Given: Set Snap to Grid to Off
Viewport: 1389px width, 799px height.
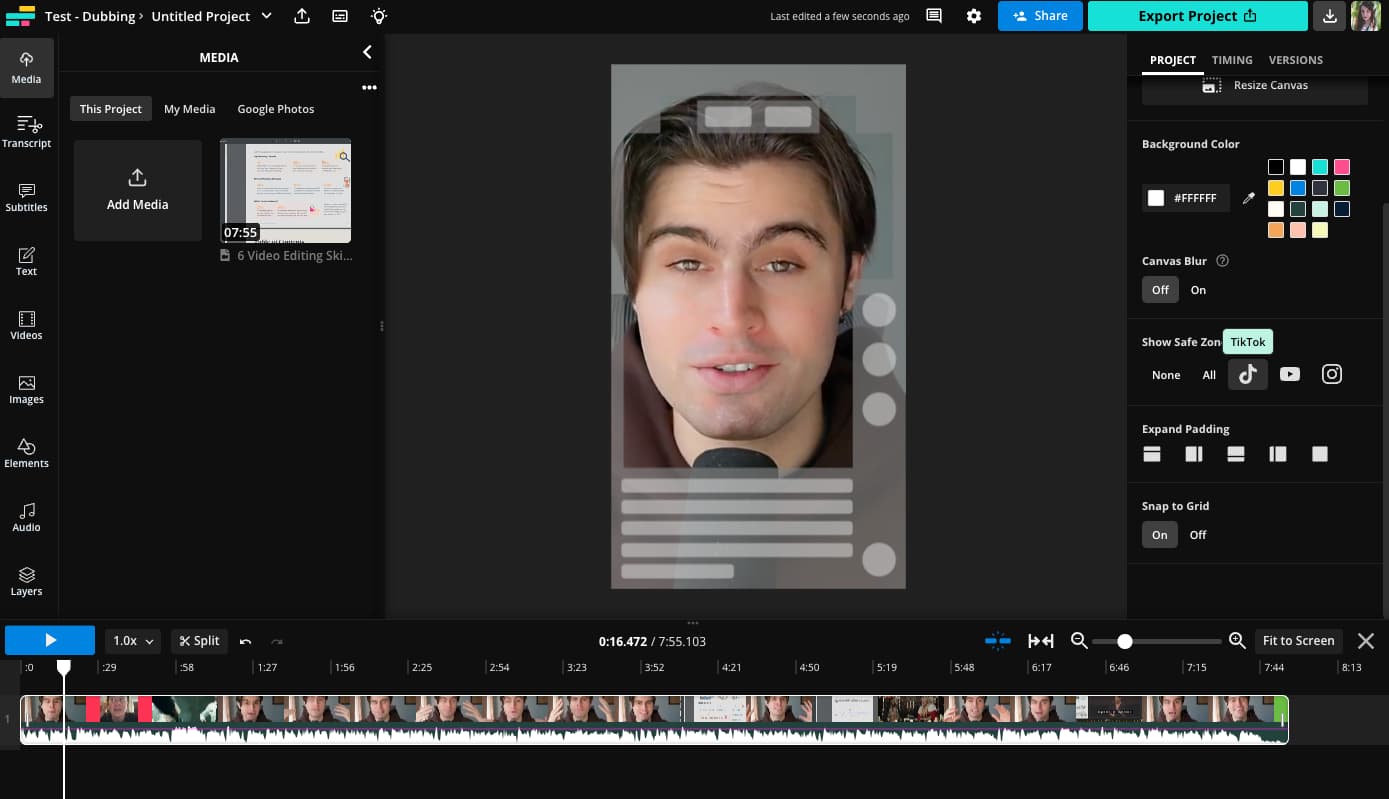Looking at the screenshot, I should point(1197,534).
